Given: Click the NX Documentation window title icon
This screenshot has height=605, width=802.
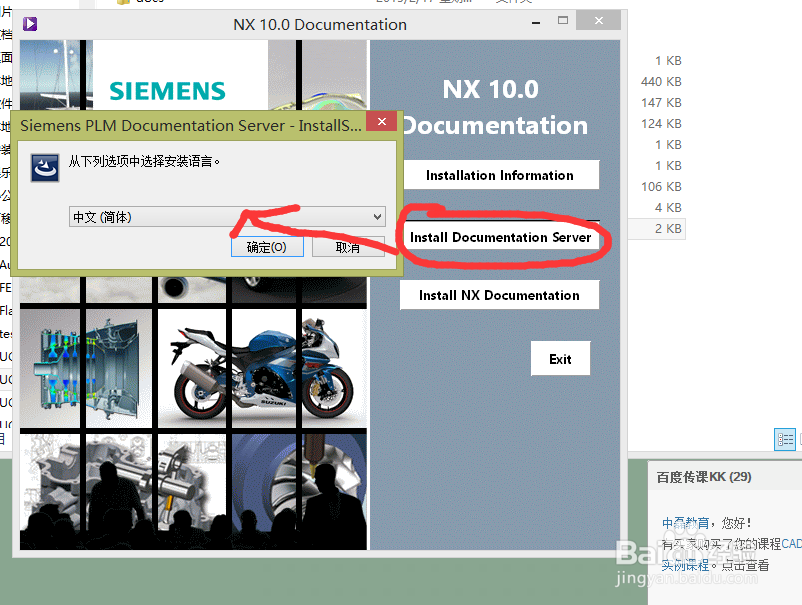Looking at the screenshot, I should coord(30,24).
